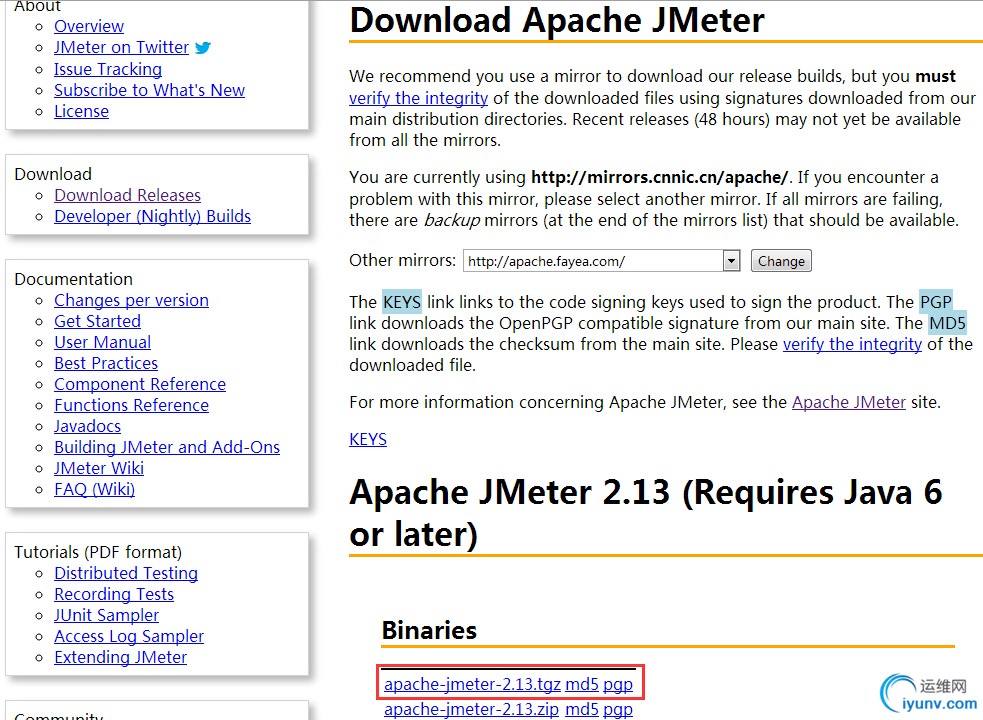Click the Tutorials (PDF format) heading
This screenshot has height=720, width=983.
tap(98, 552)
